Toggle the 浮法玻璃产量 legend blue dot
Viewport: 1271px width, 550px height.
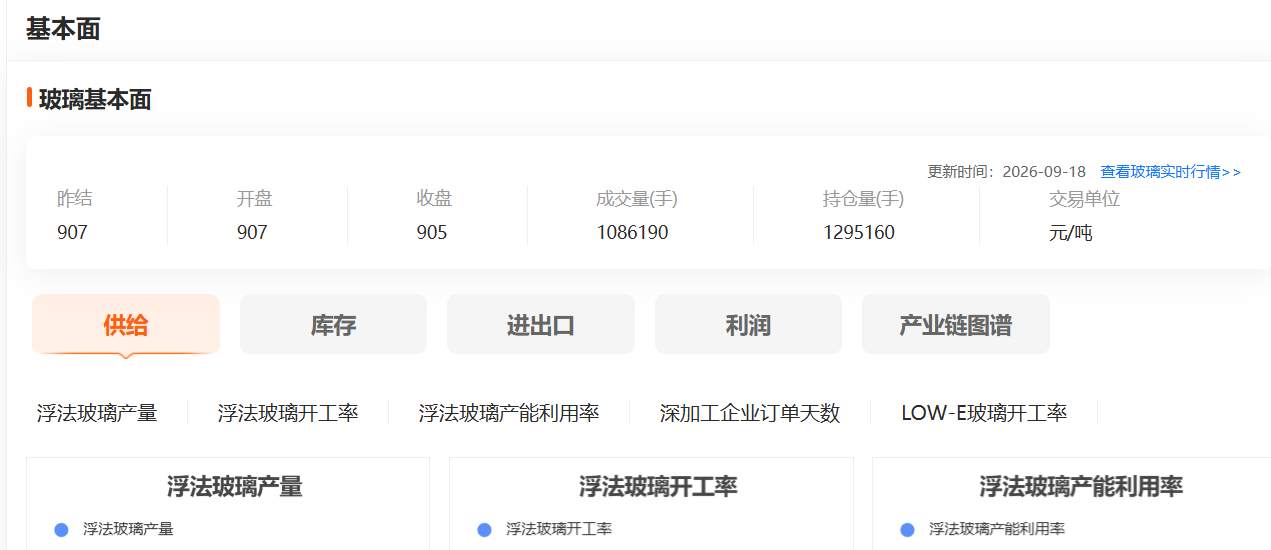[x=61, y=530]
